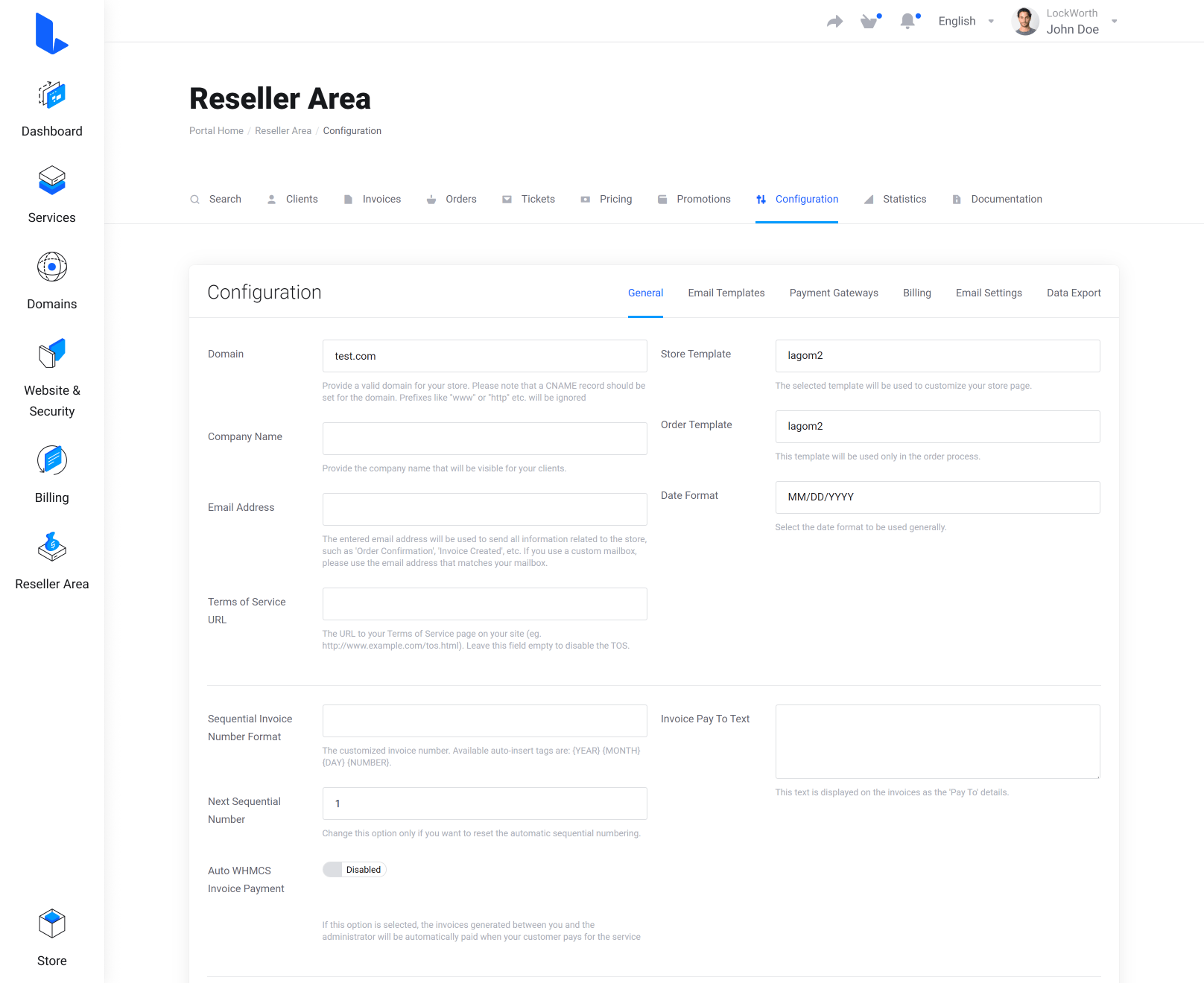Switch to the Payment Gateways tab
The image size is (1204, 983).
[834, 293]
